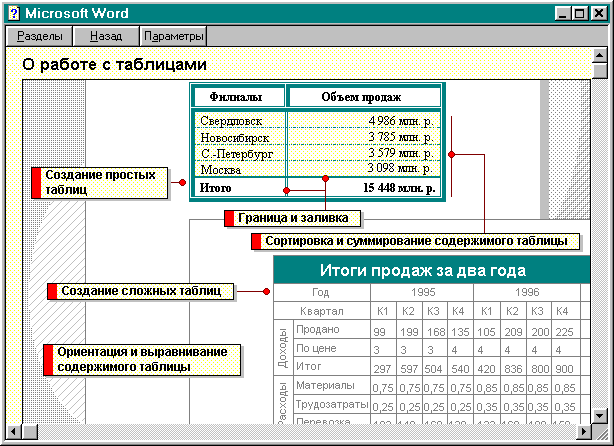The width and height of the screenshot is (614, 446).
Task: Open the Параметры options menu
Action: 174,36
